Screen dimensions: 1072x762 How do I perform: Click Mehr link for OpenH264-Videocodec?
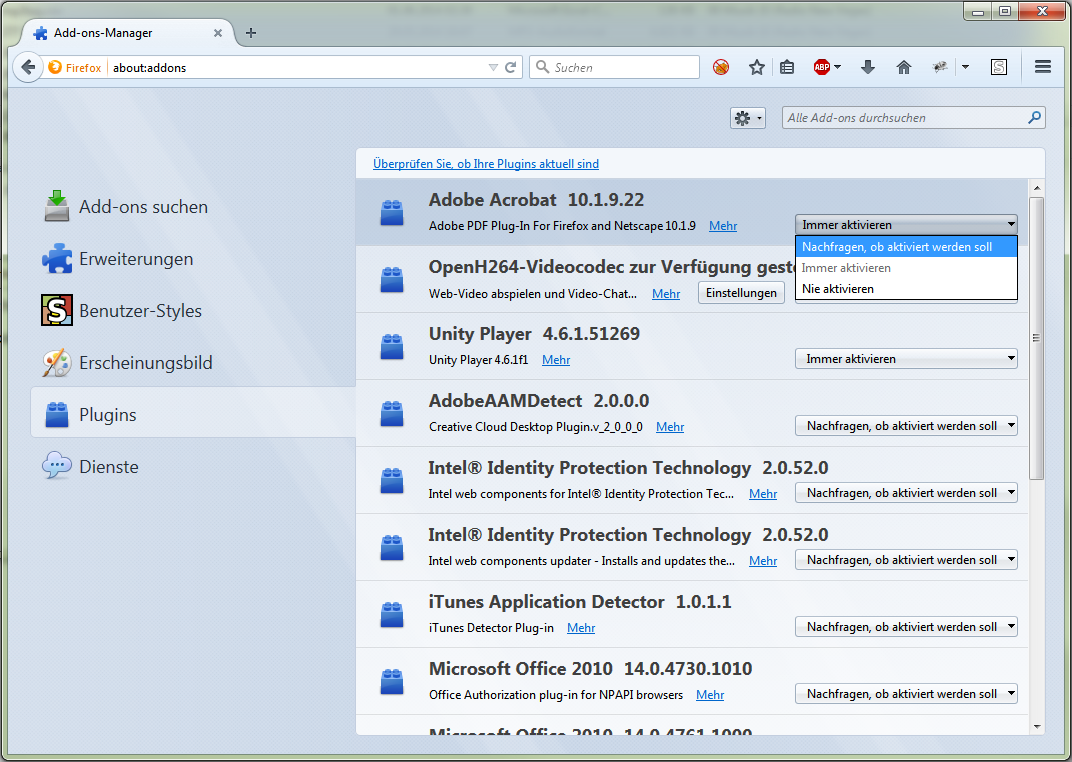tap(666, 293)
